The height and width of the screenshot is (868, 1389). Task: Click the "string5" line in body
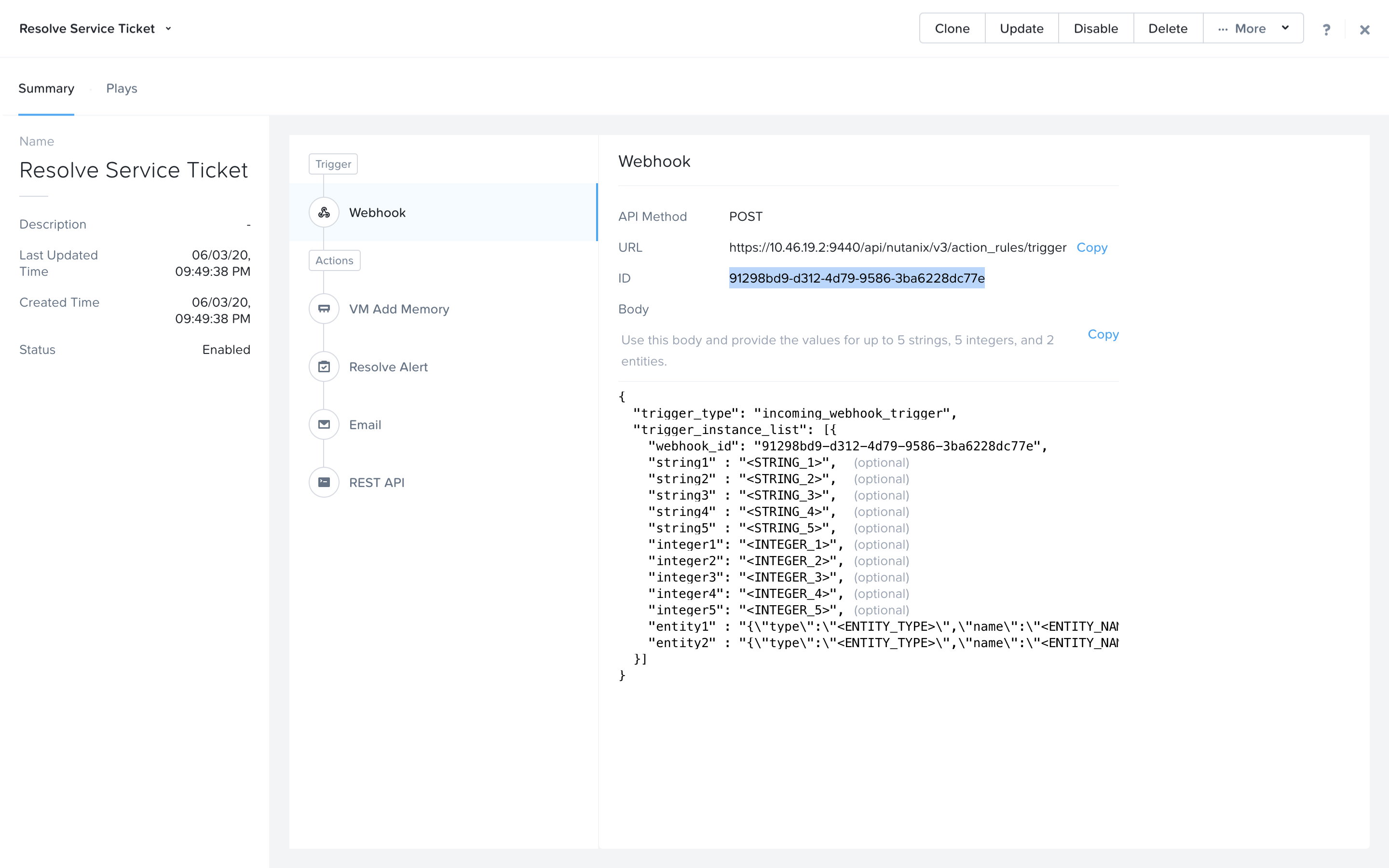[779, 528]
